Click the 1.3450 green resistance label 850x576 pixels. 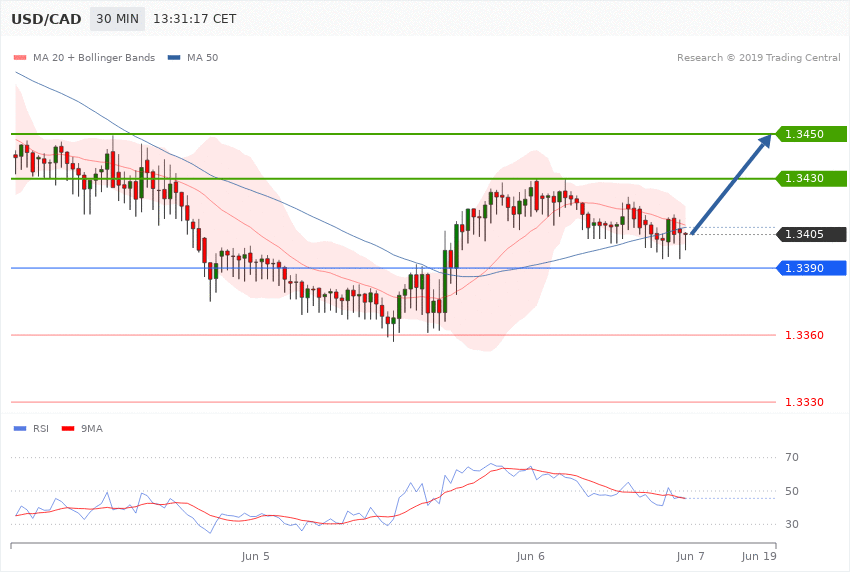[811, 134]
